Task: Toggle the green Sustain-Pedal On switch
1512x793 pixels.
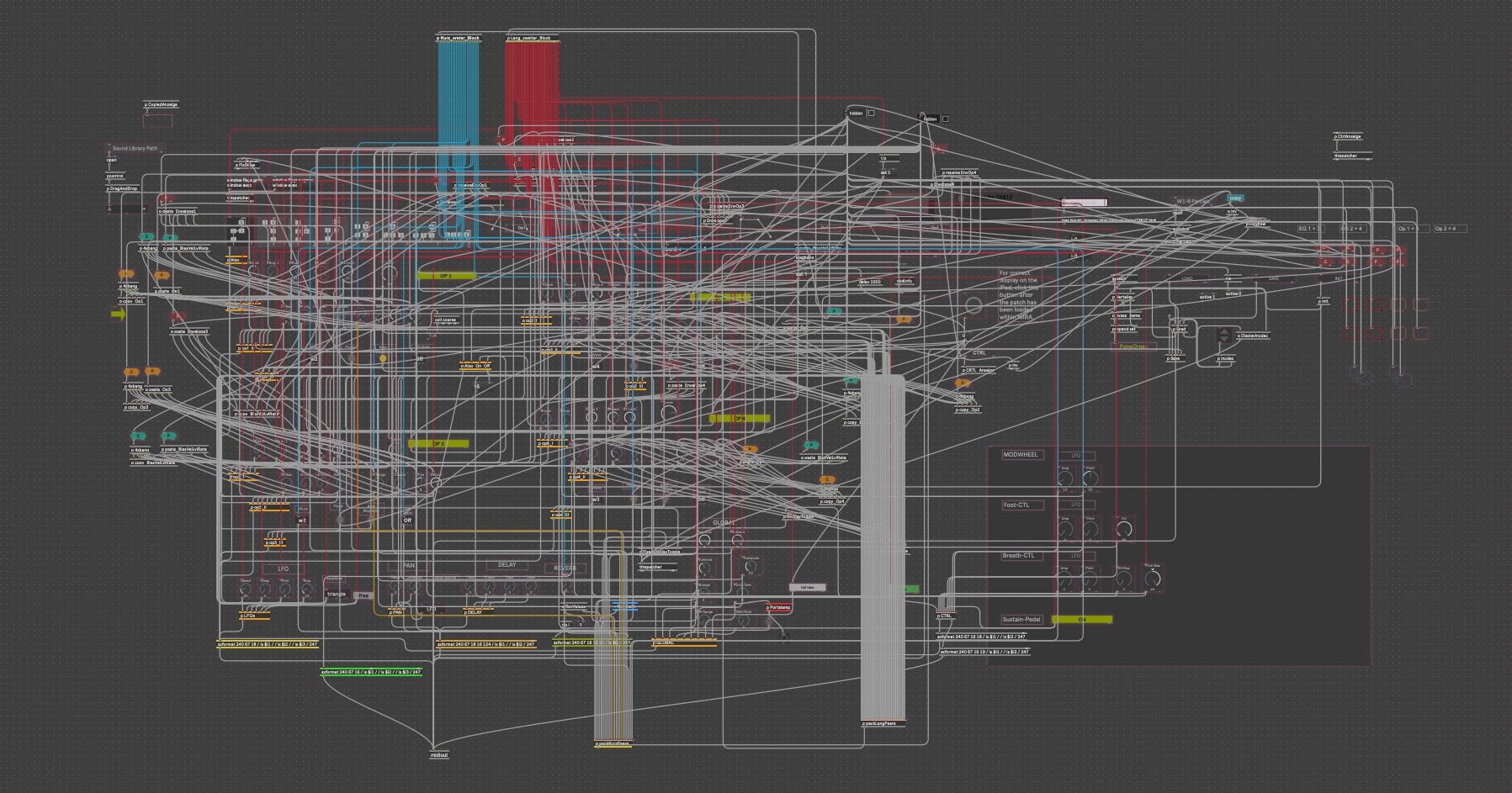Action: 1082,620
